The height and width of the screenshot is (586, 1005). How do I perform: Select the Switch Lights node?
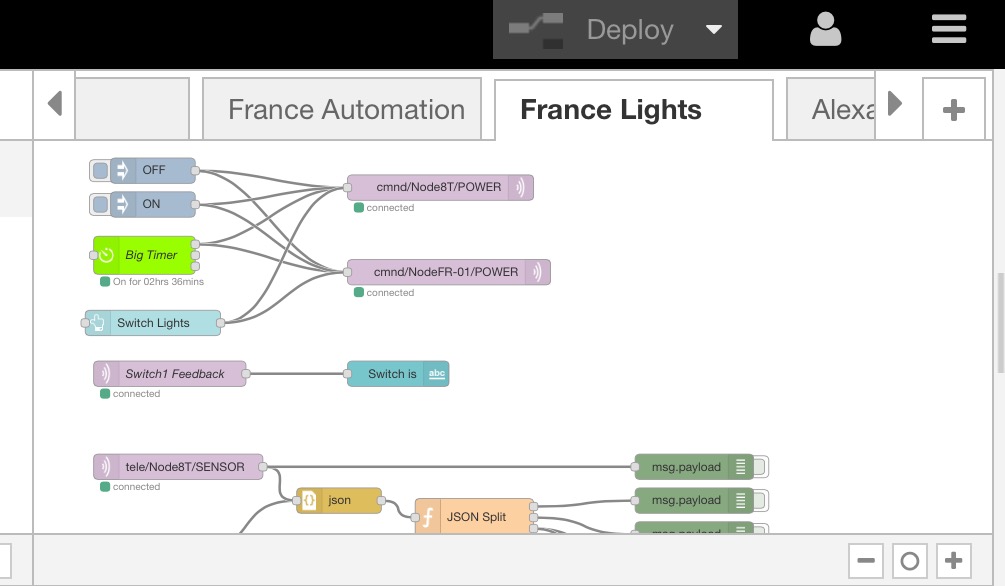coord(153,323)
